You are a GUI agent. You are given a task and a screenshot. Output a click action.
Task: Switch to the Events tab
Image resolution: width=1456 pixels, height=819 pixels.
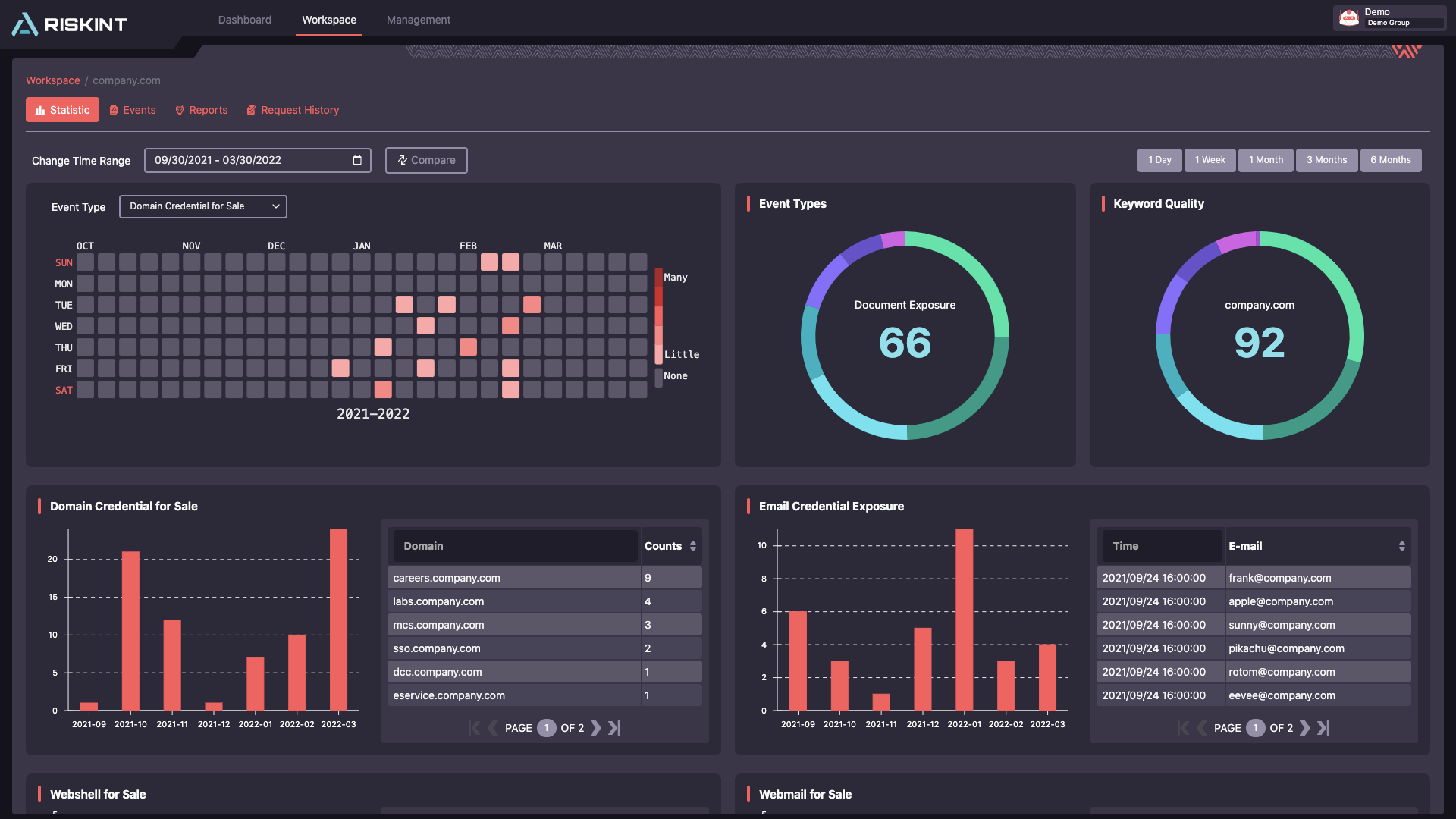pyautogui.click(x=133, y=110)
